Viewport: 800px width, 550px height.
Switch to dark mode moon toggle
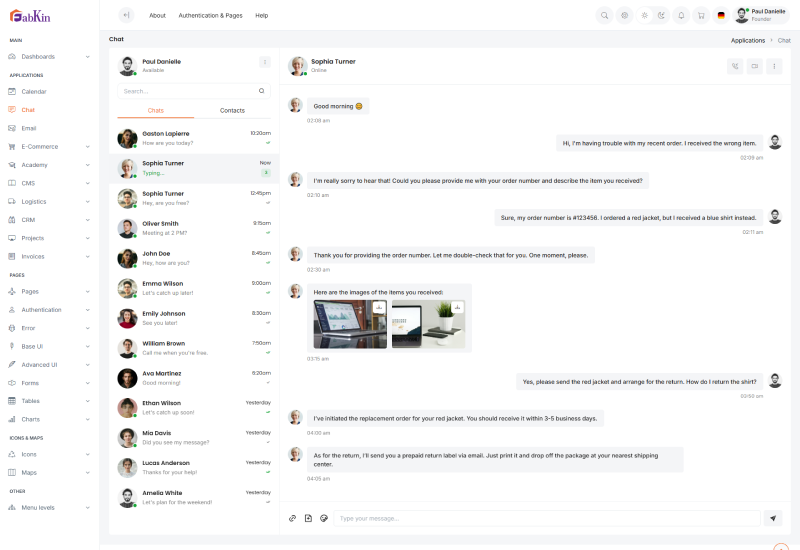pos(662,15)
